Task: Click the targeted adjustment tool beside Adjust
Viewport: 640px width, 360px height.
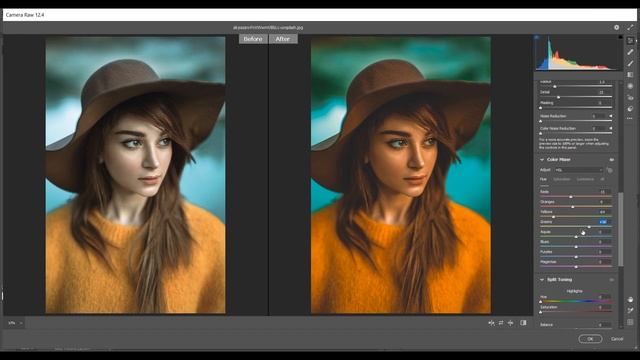Action: tap(609, 170)
